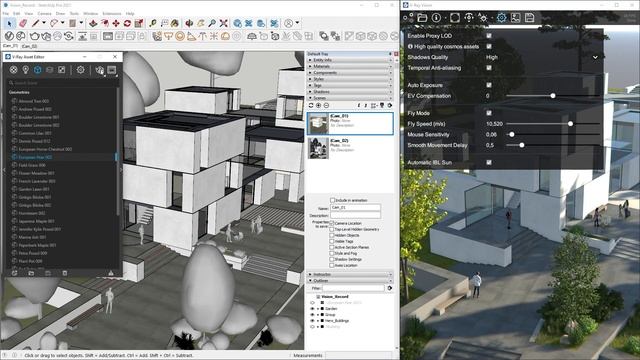Click the V-Ray Vision settings gear icon

(x=501, y=18)
